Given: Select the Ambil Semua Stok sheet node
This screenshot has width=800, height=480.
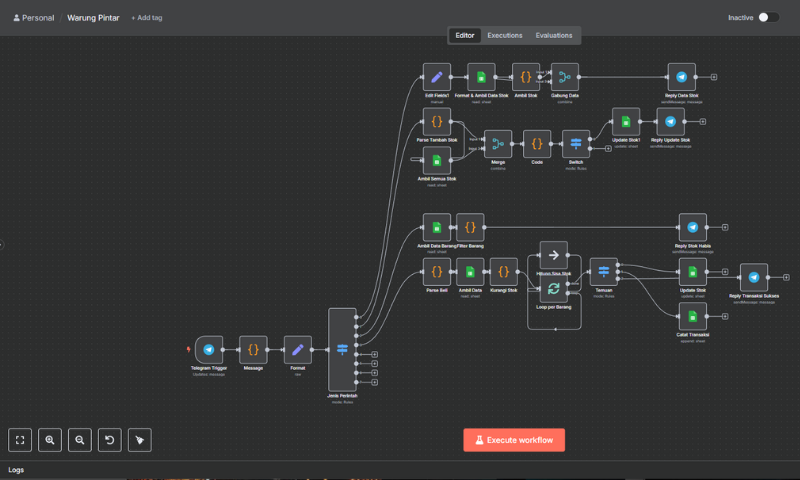Looking at the screenshot, I should click(437, 161).
